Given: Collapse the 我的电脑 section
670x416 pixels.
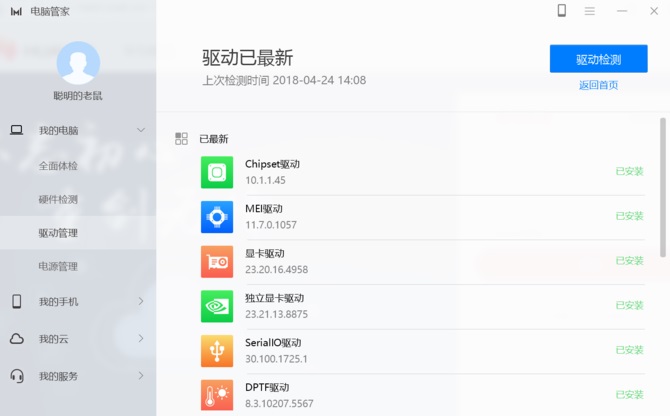Looking at the screenshot, I should tap(141, 130).
